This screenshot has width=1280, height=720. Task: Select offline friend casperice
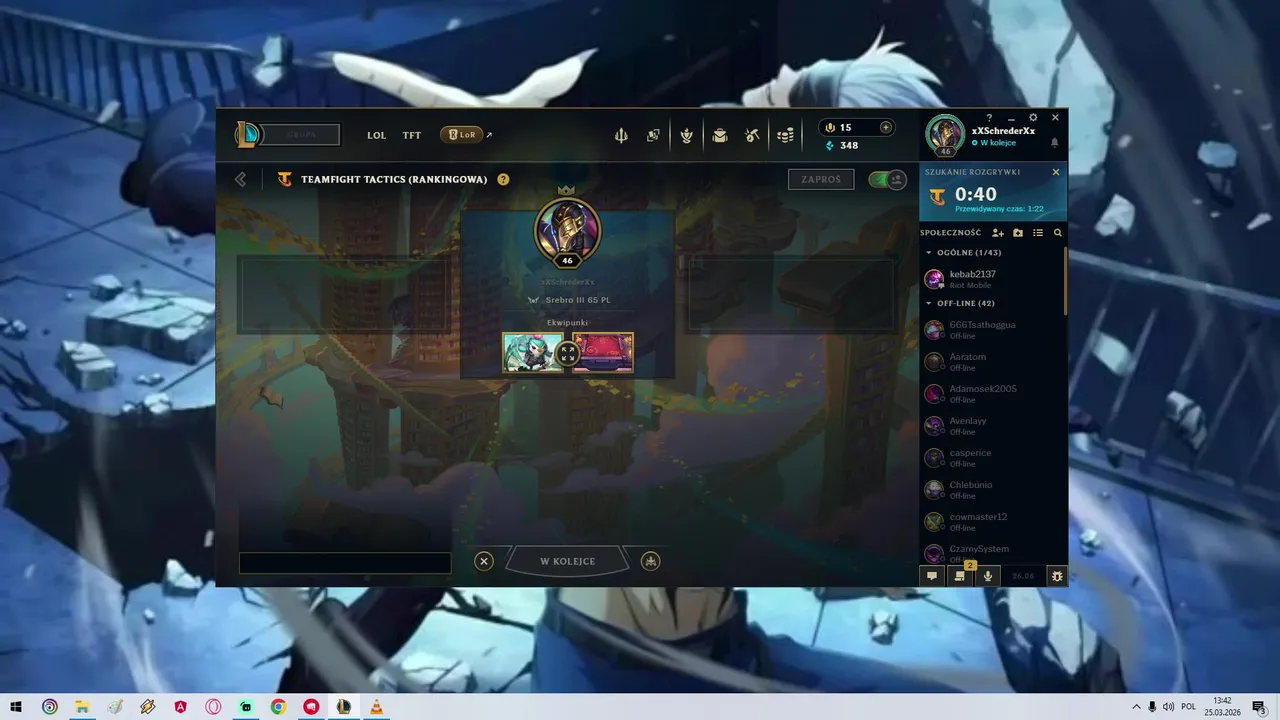coord(992,458)
